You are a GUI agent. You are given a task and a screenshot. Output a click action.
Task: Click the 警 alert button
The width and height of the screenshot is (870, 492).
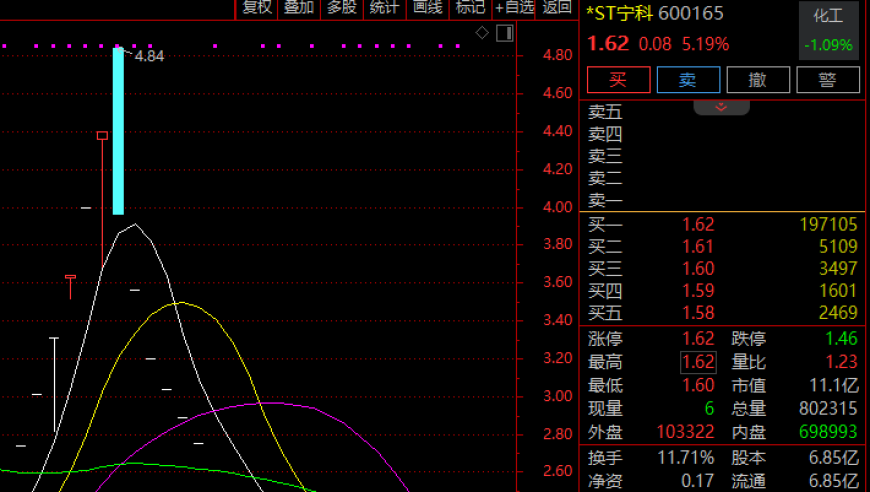tap(828, 80)
